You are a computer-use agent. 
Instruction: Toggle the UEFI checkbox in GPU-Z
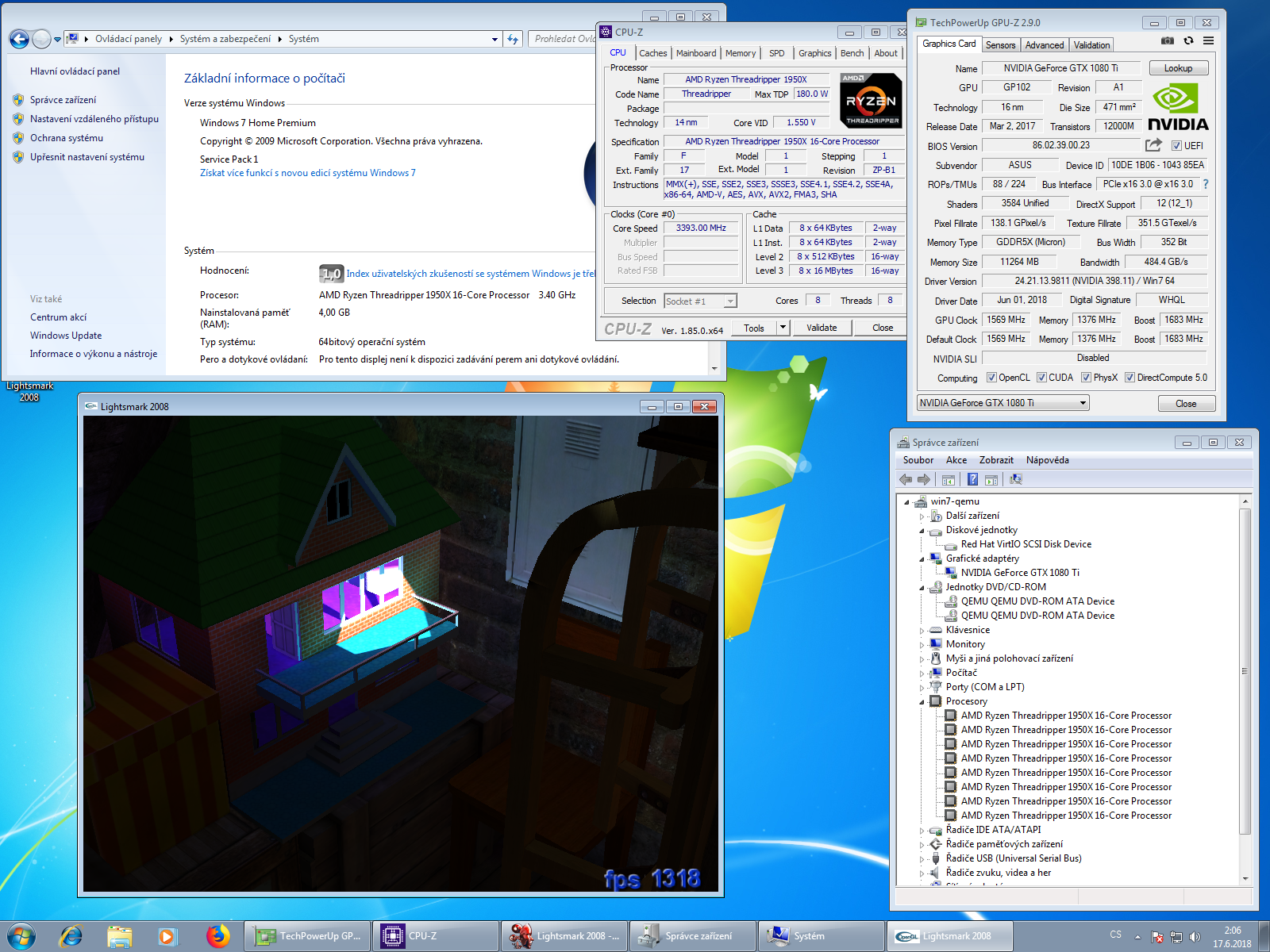click(1176, 146)
